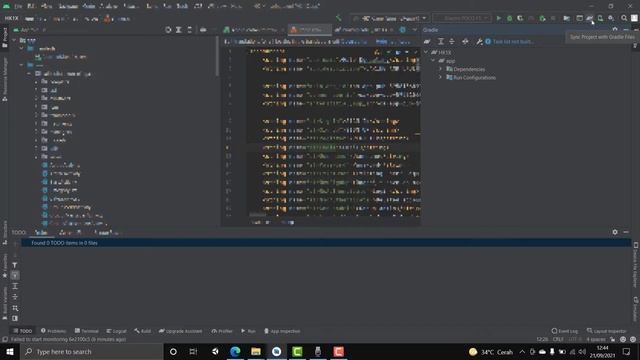Screen dimensions: 640x360
Task: Expand Run Configurations node in Gradle tree
Action: 440,77
